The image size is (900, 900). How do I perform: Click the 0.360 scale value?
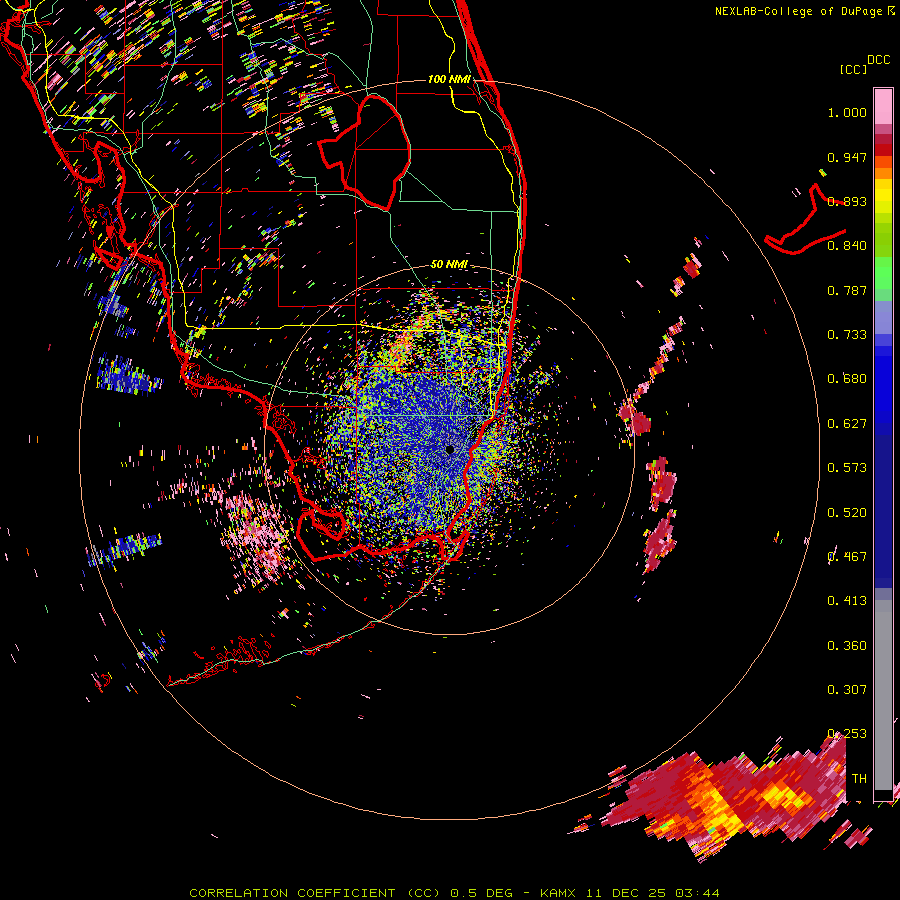[x=847, y=646]
